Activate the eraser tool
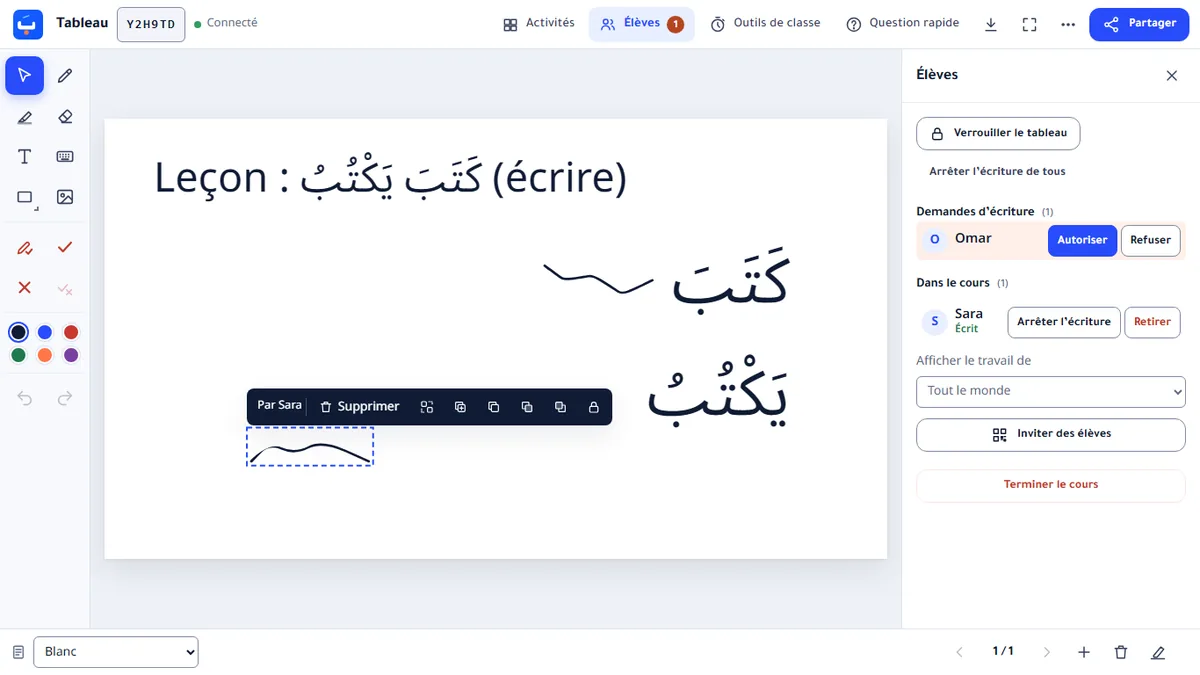 65,117
